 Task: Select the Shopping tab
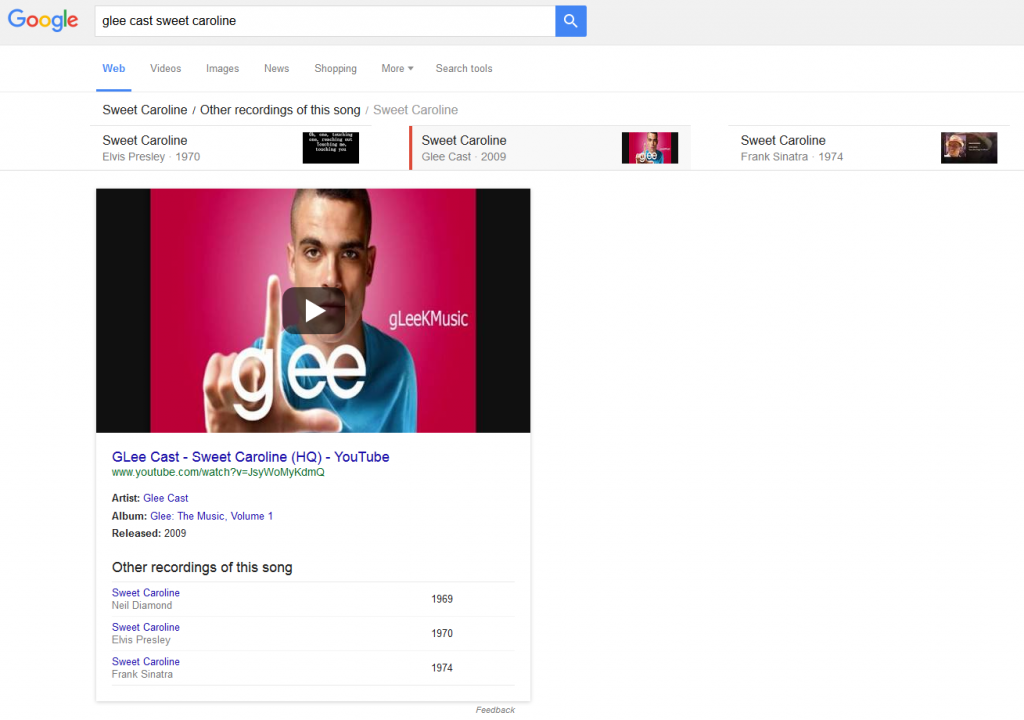point(335,68)
